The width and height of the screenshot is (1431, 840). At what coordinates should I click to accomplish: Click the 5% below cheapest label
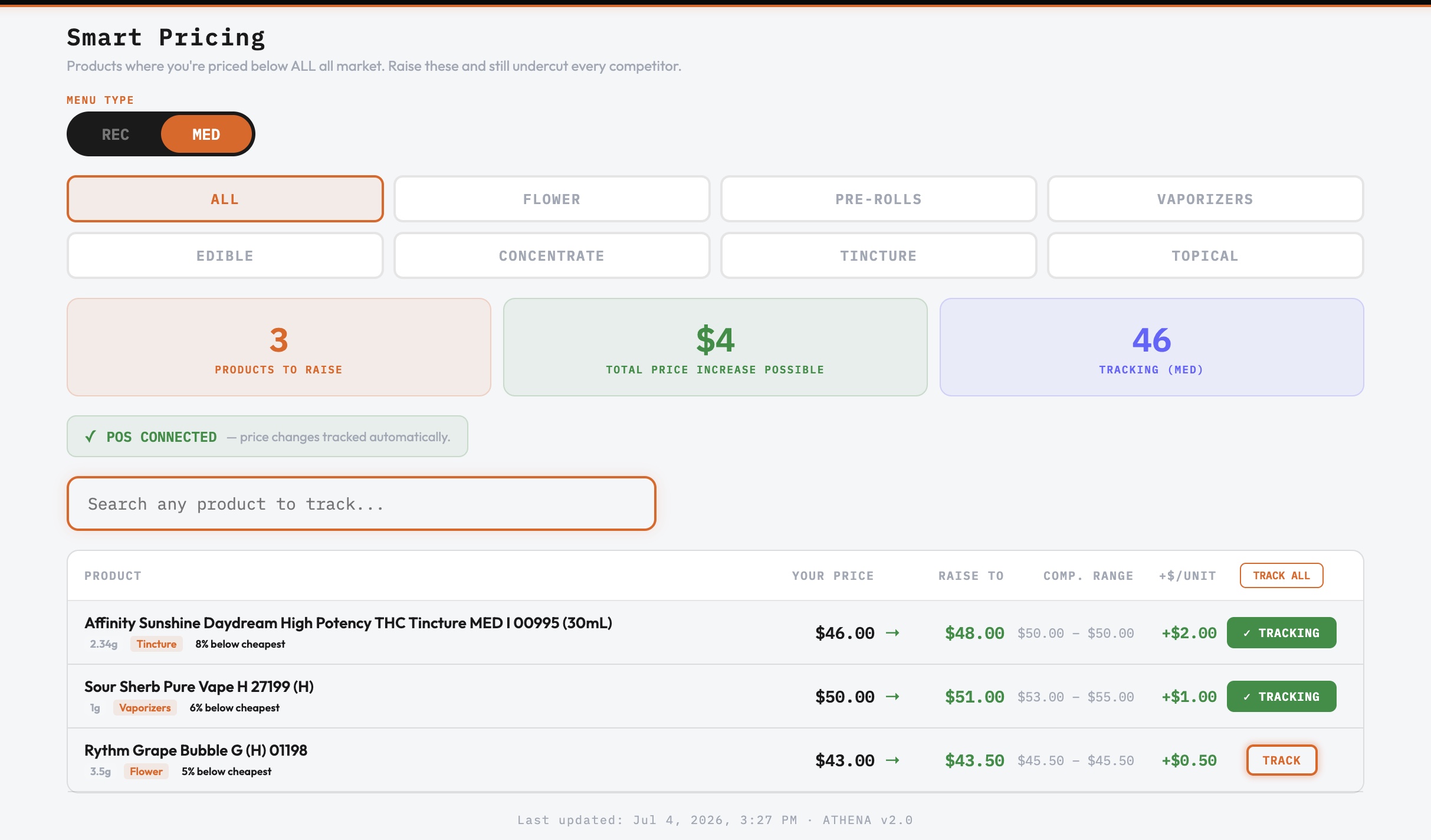[x=227, y=772]
